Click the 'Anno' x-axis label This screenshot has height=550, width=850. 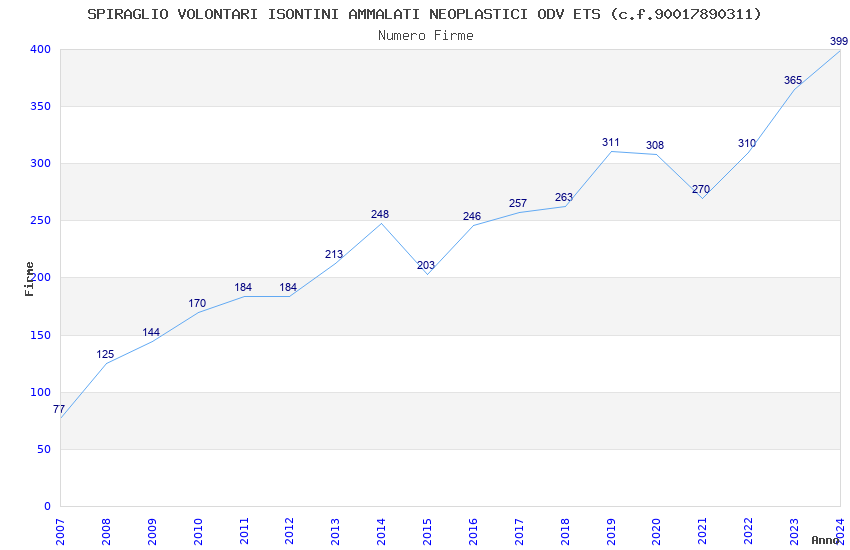tap(825, 540)
